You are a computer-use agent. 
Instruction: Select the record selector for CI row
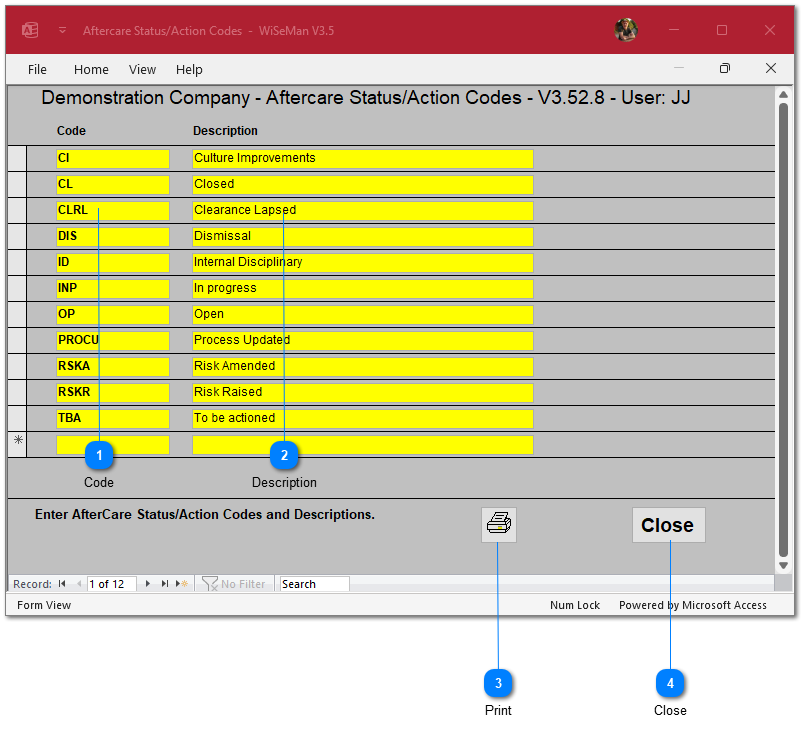[17, 158]
